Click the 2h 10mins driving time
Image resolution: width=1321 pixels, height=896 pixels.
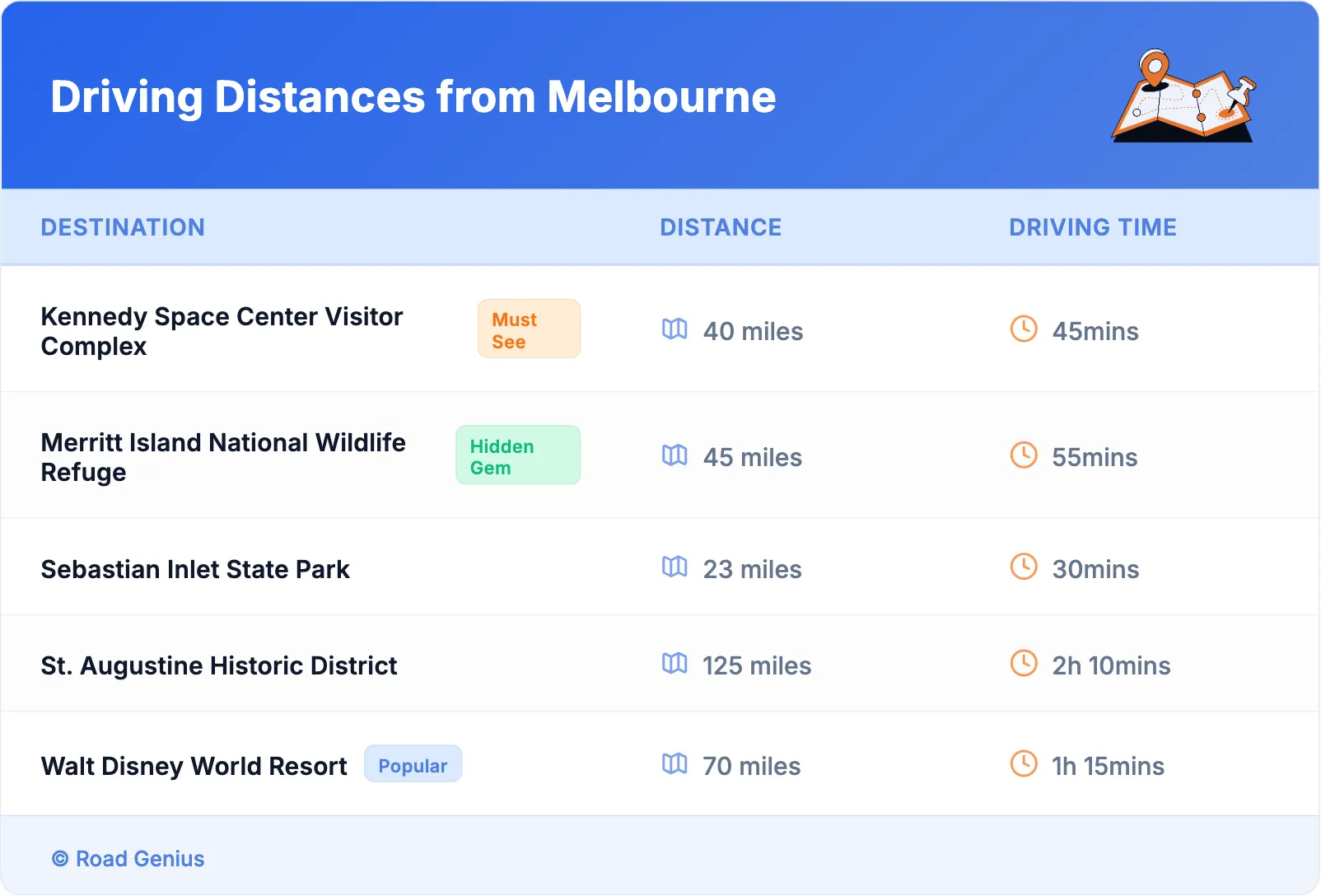coord(1111,665)
